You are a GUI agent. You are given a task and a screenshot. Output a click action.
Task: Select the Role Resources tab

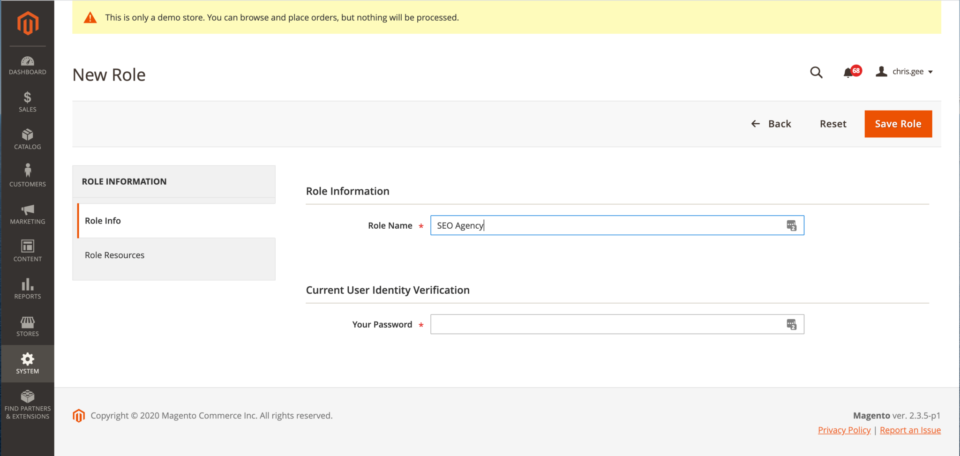coord(175,255)
